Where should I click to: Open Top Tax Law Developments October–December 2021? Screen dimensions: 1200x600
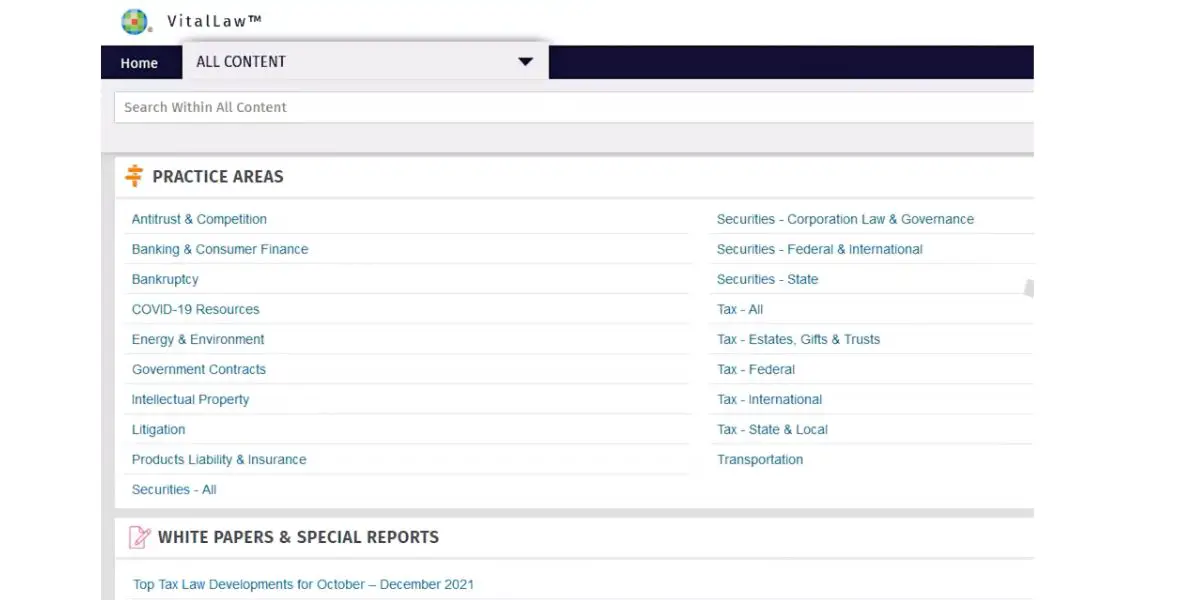[303, 584]
